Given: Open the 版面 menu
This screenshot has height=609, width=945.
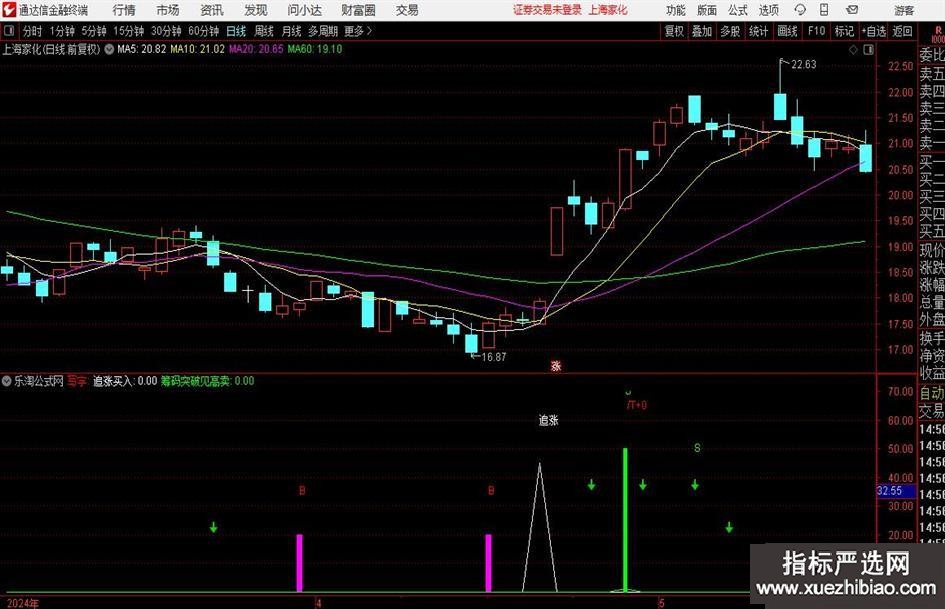Looking at the screenshot, I should coord(706,10).
